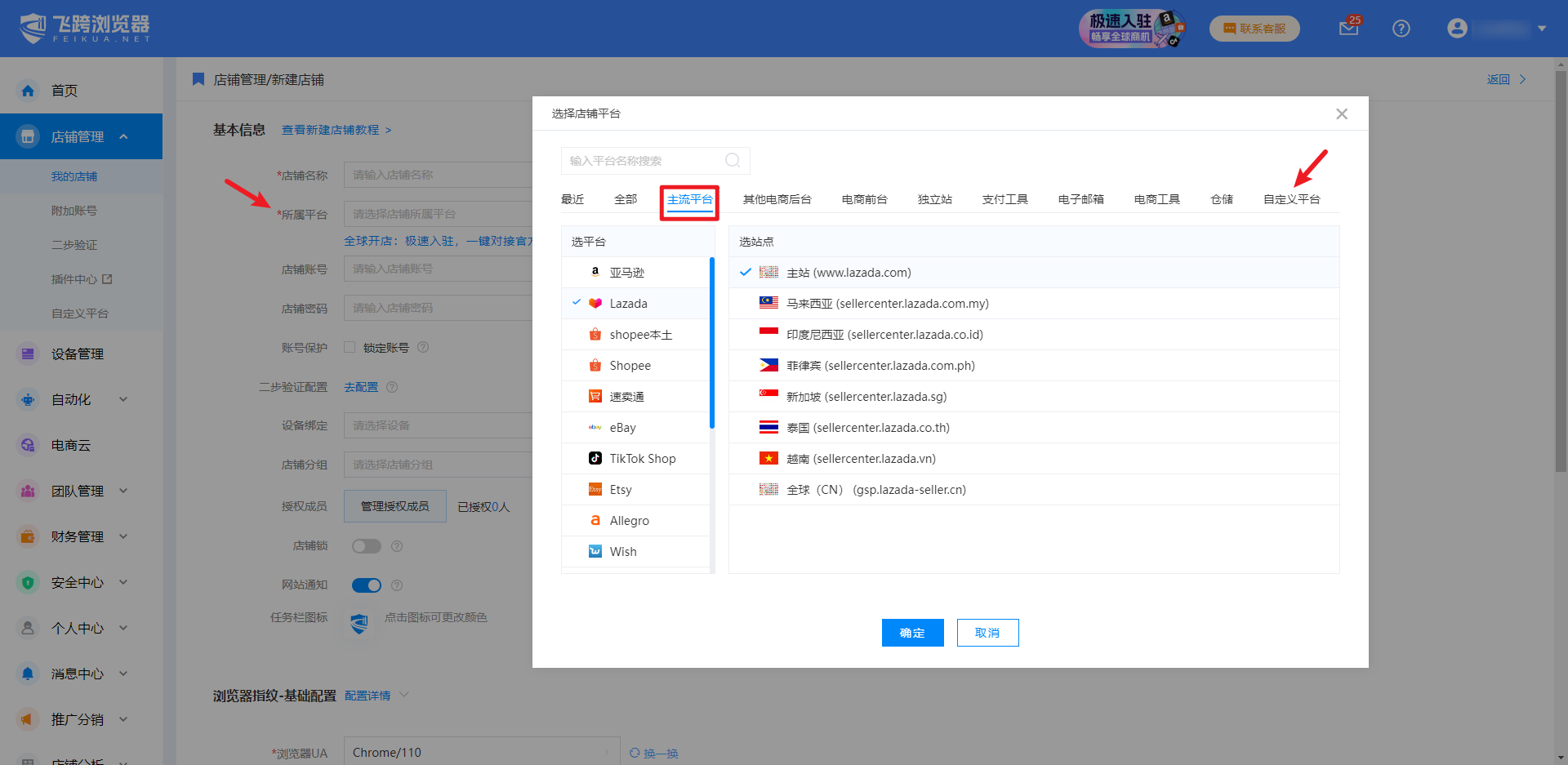Click the 极速入驻 promotional banner

[1132, 29]
